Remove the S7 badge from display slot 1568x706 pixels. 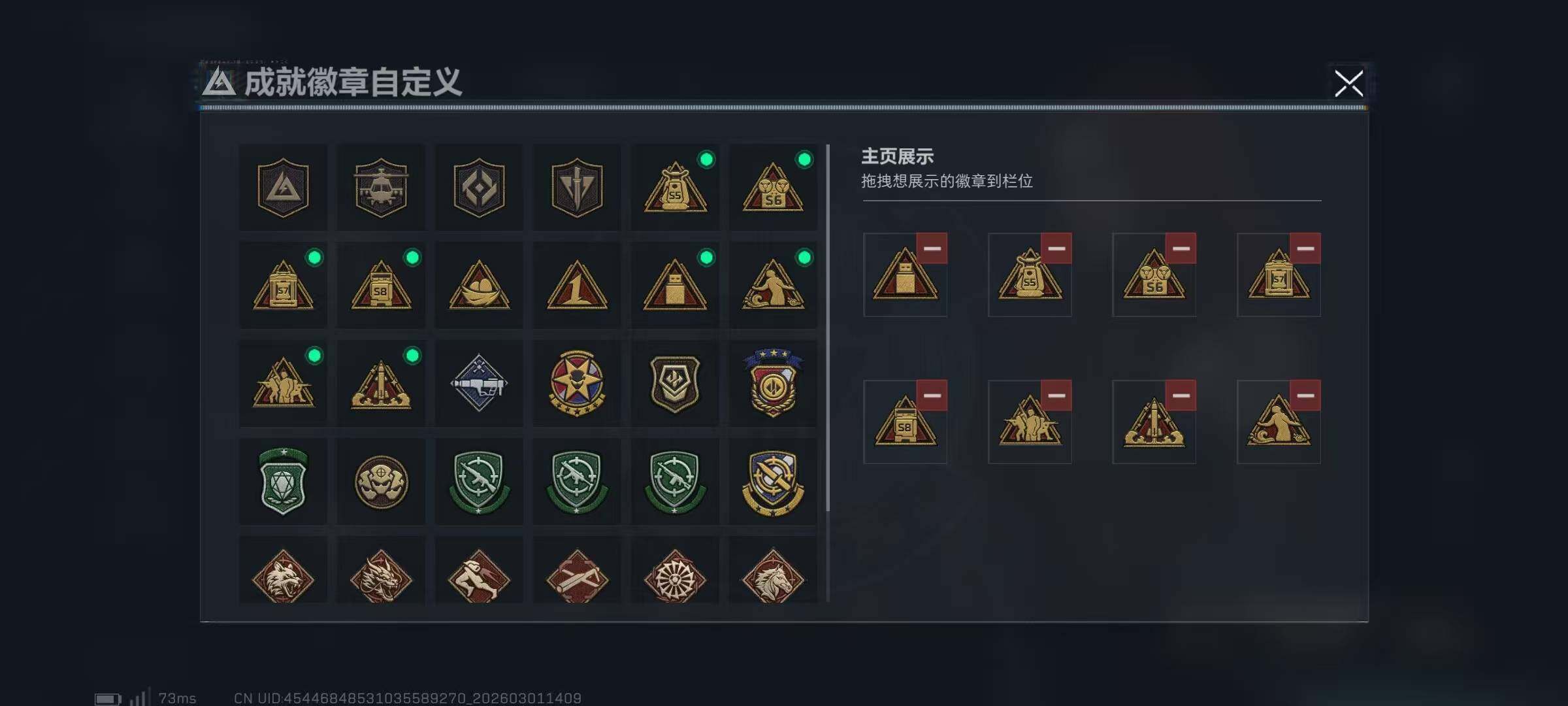pos(1305,248)
